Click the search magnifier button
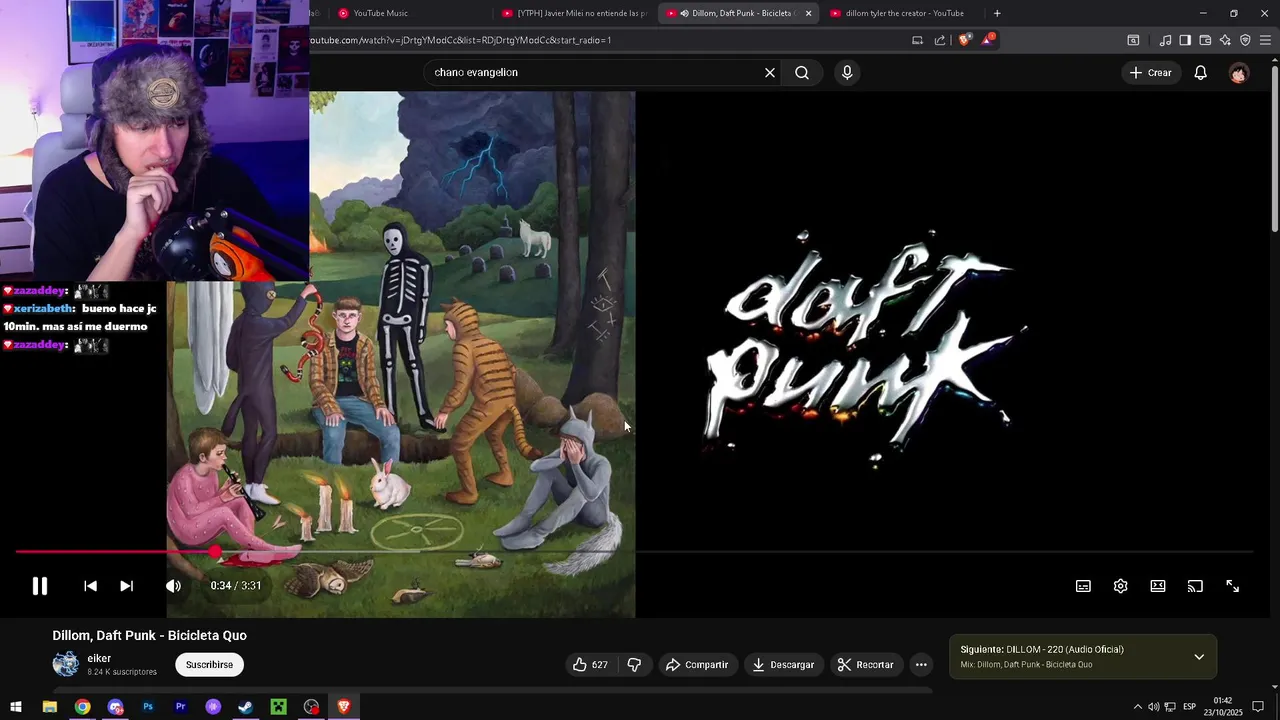Viewport: 1280px width, 720px height. (x=802, y=73)
